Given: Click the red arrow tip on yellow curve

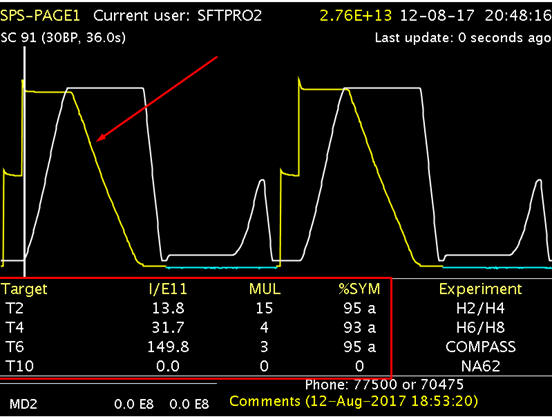Looking at the screenshot, I should (98, 140).
